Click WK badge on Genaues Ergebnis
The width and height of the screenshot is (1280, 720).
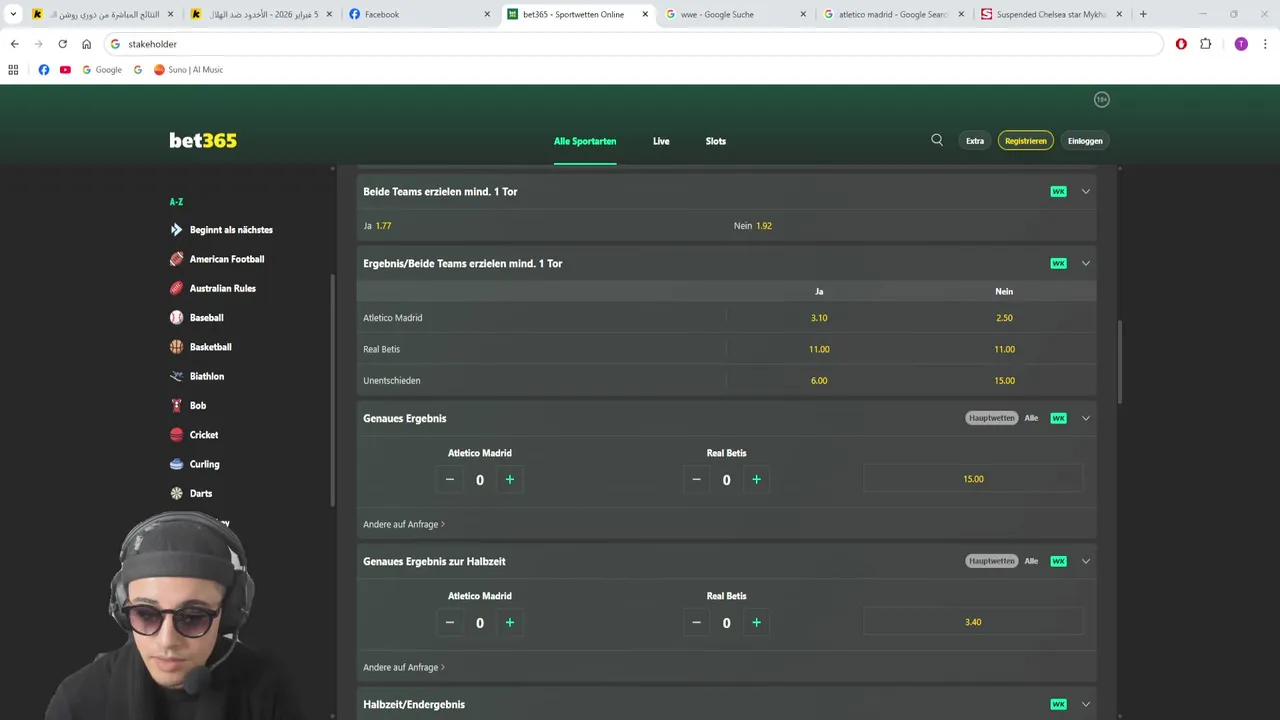(x=1058, y=418)
